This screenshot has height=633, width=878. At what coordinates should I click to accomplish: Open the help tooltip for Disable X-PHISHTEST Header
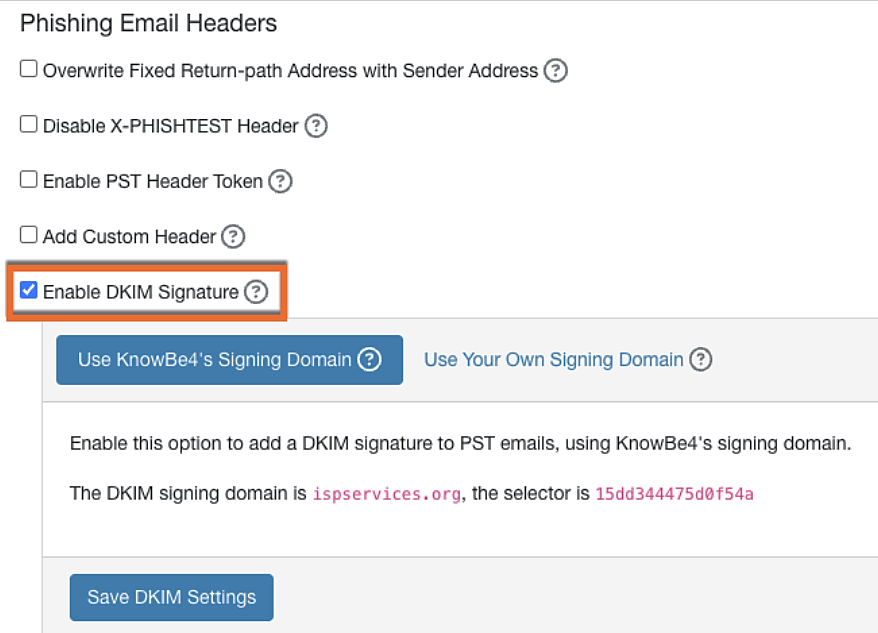pyautogui.click(x=316, y=126)
